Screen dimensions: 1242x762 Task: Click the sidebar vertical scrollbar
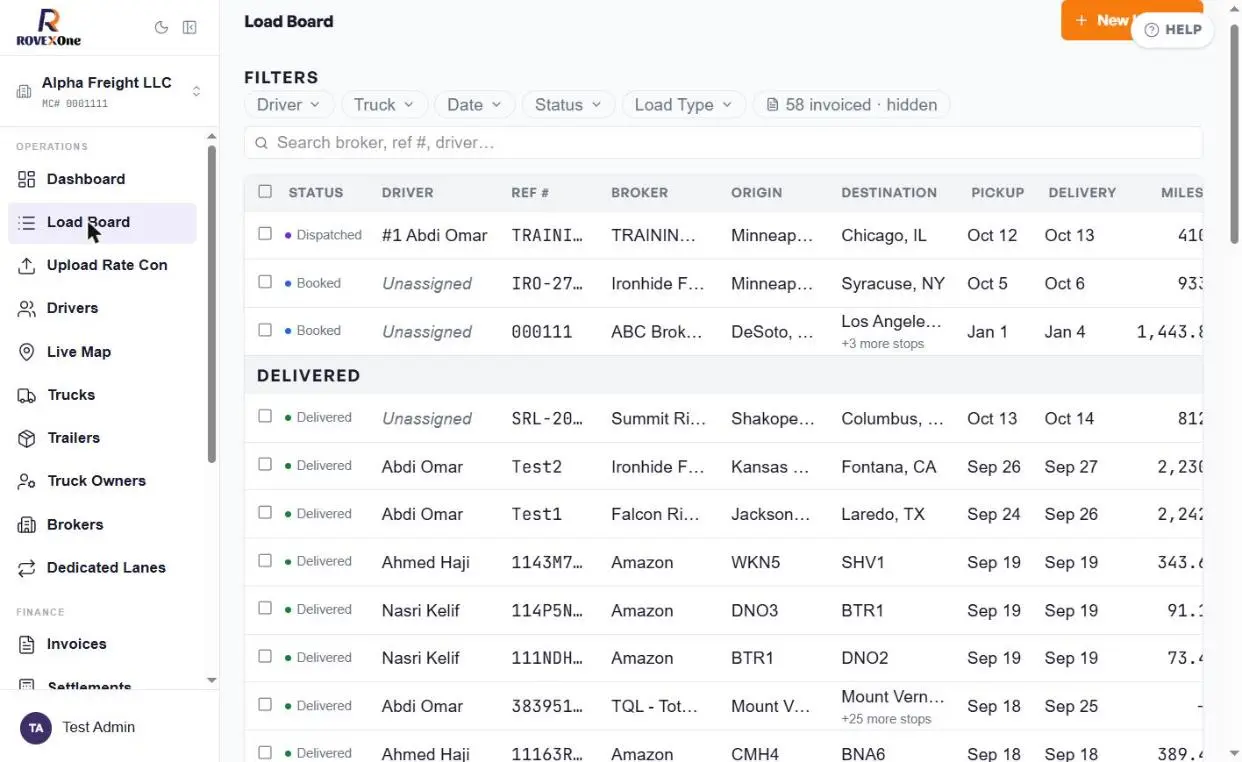(212, 305)
